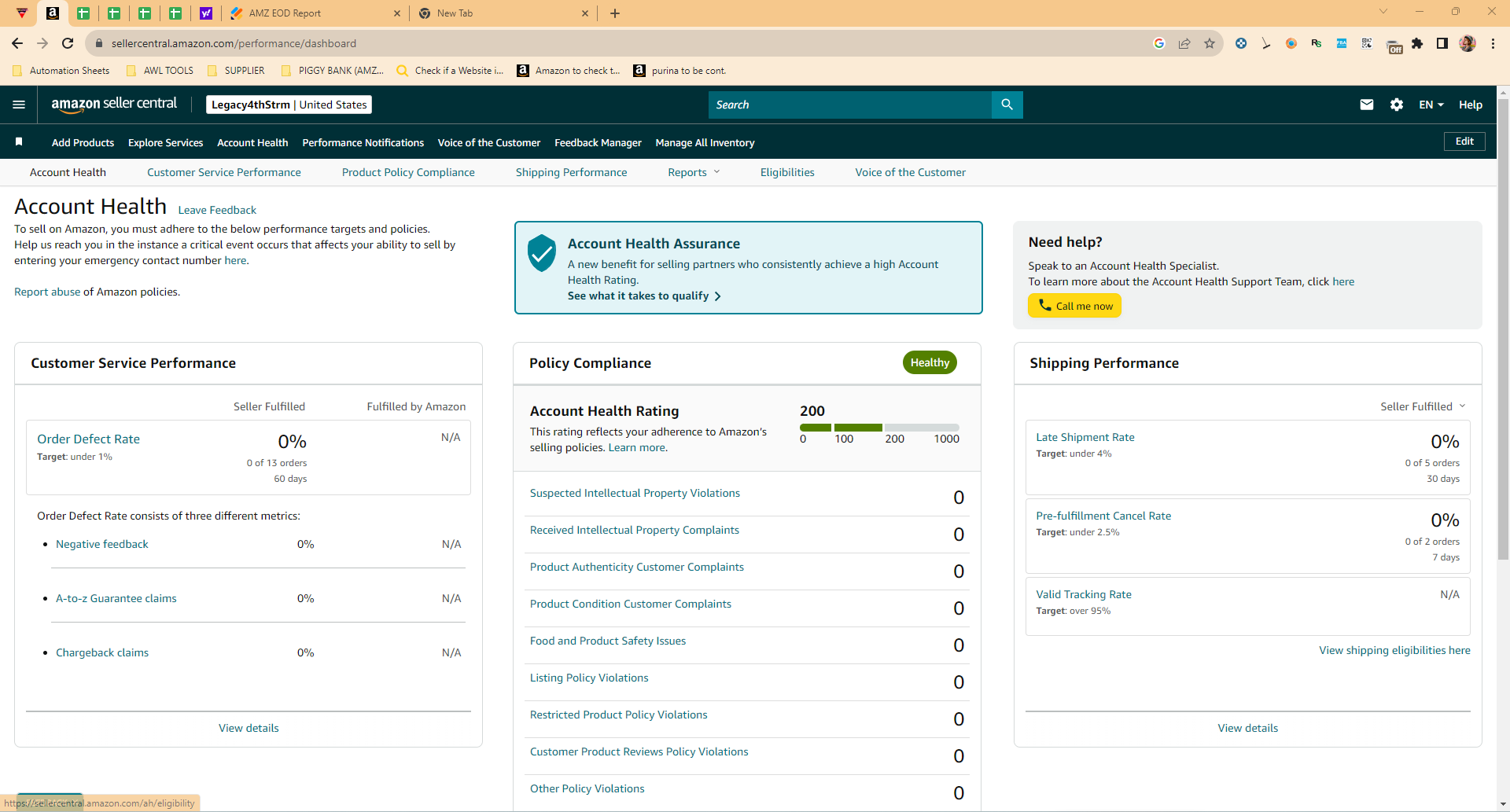Open the Seller Fulfilled dropdown in Shipping Performance
1510x812 pixels.
[x=1423, y=406]
